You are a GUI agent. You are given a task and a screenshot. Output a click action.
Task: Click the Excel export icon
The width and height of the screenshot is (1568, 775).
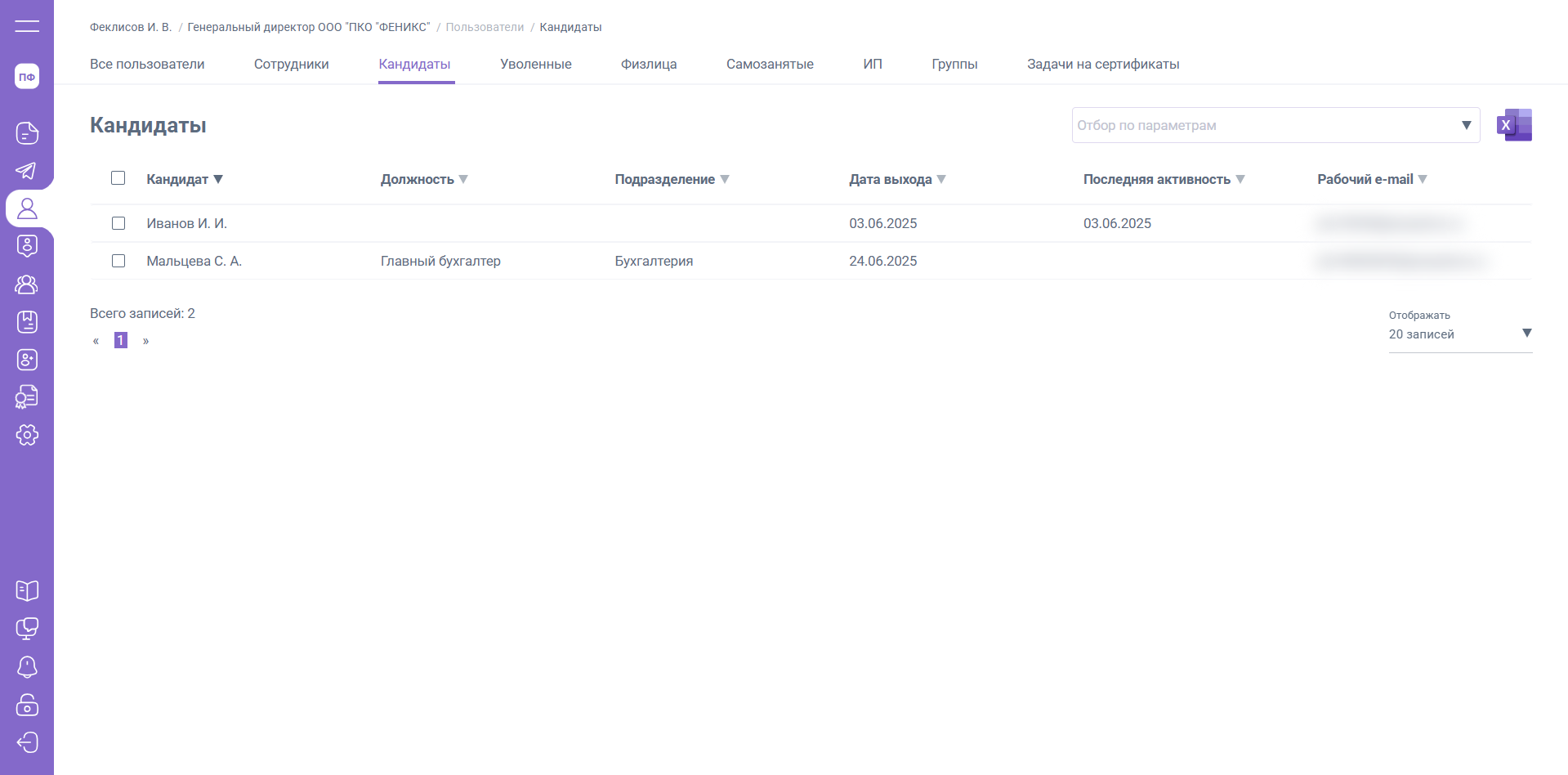[x=1514, y=125]
